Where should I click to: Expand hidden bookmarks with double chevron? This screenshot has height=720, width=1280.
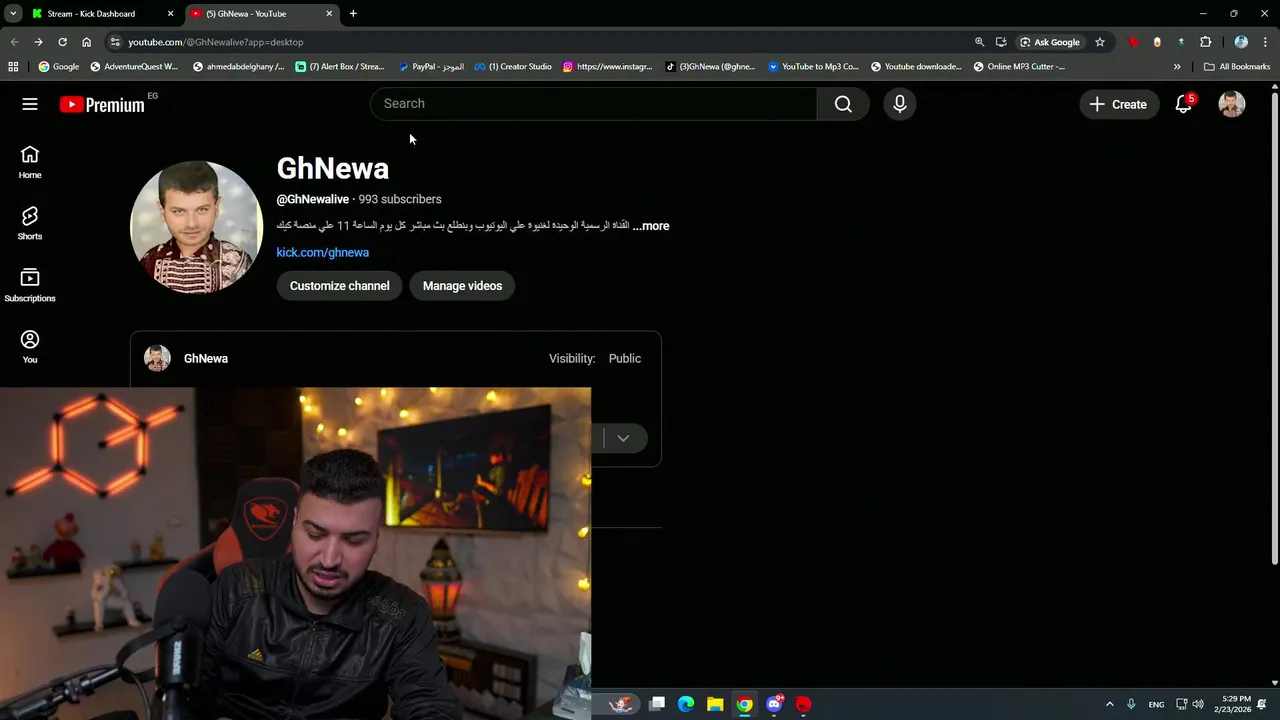point(1177,67)
